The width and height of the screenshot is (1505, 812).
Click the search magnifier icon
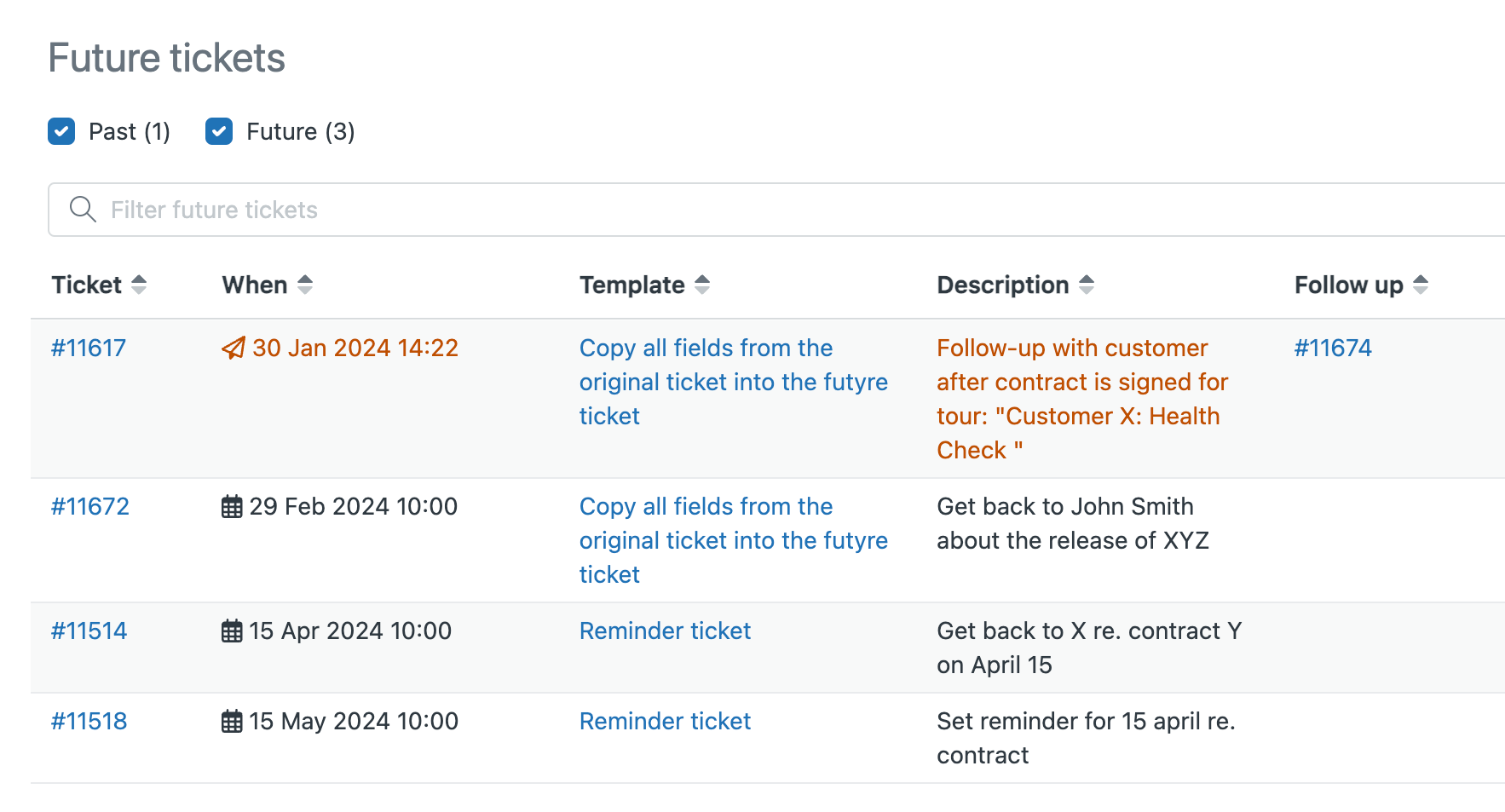[x=83, y=210]
